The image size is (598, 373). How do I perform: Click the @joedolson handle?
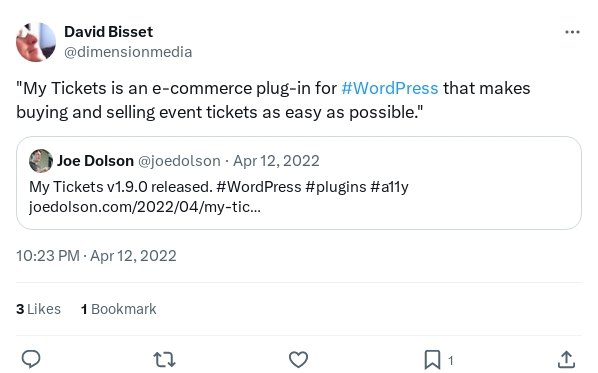coord(179,161)
